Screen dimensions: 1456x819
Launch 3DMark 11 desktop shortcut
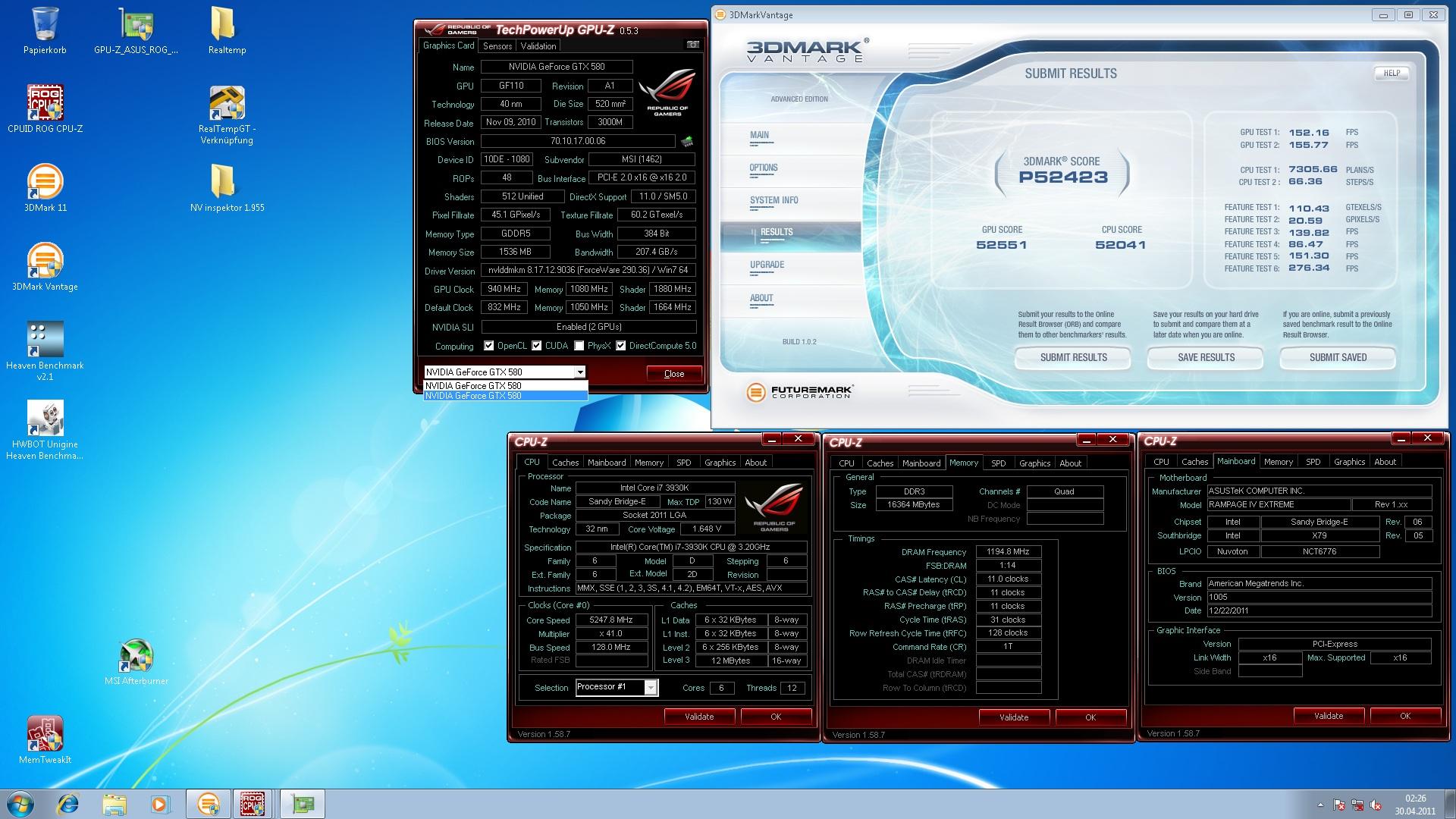45,188
